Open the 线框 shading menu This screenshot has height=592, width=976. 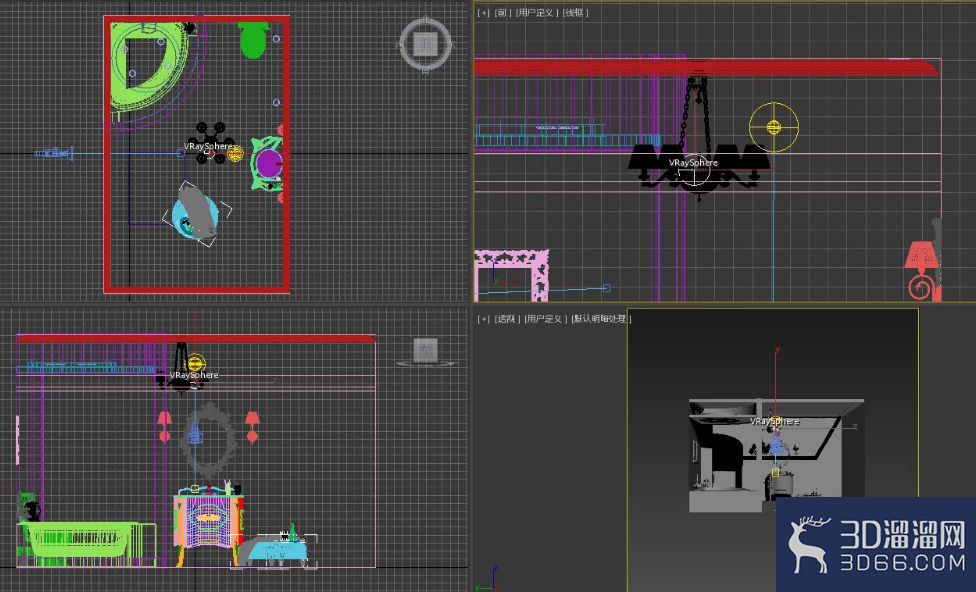(576, 12)
